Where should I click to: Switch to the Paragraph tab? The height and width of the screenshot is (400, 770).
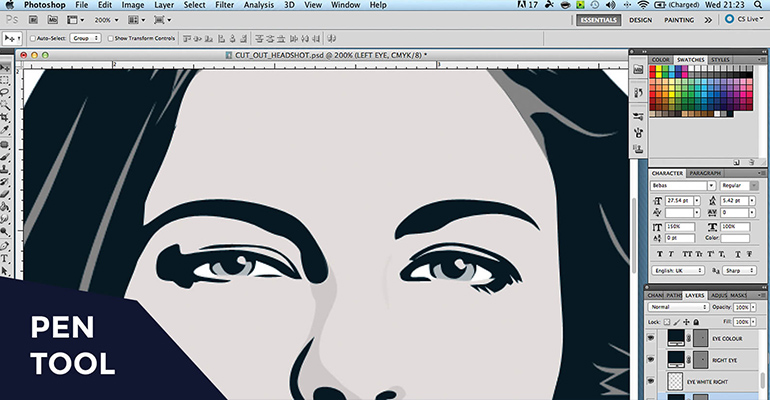click(x=705, y=173)
